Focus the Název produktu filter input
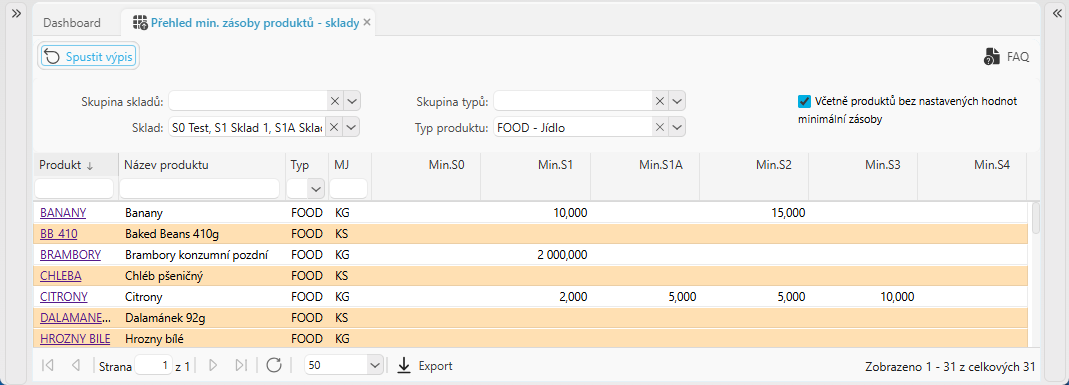1069x385 pixels. (199, 188)
